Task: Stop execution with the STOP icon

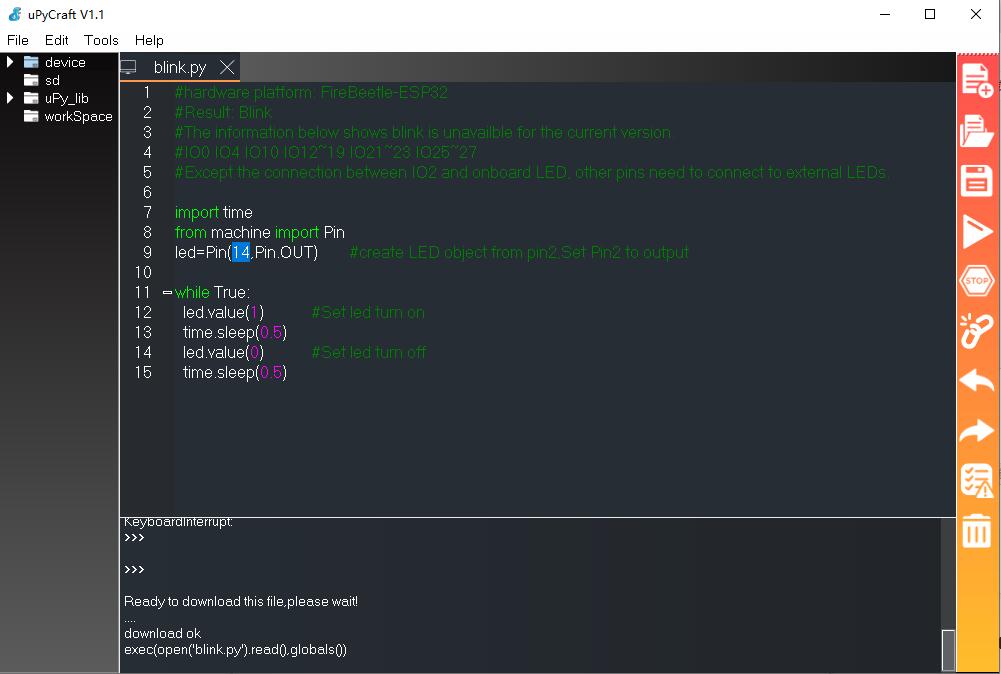Action: click(x=977, y=281)
